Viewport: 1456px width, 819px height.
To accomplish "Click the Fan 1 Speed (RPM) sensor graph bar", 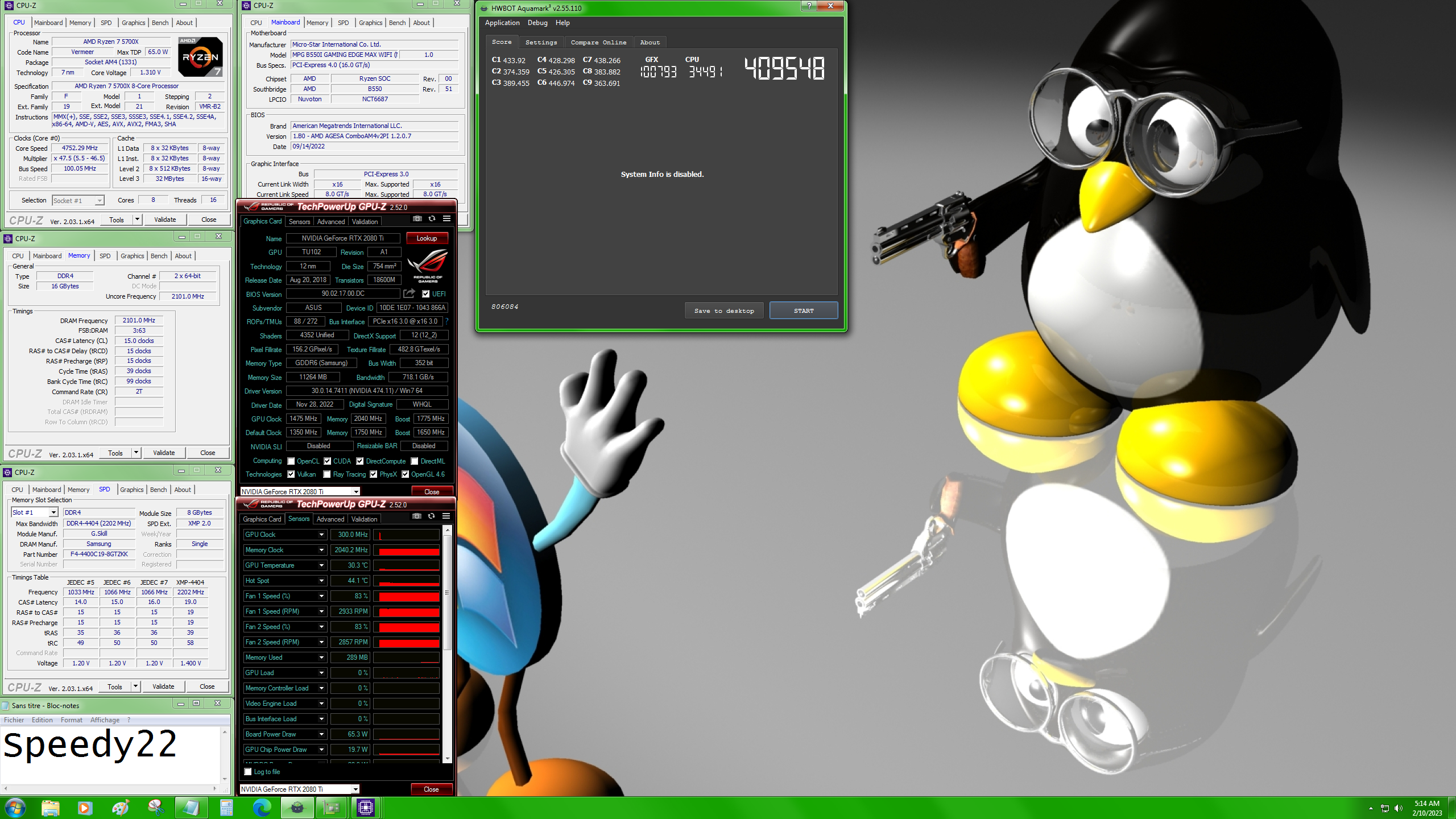I will click(x=407, y=611).
